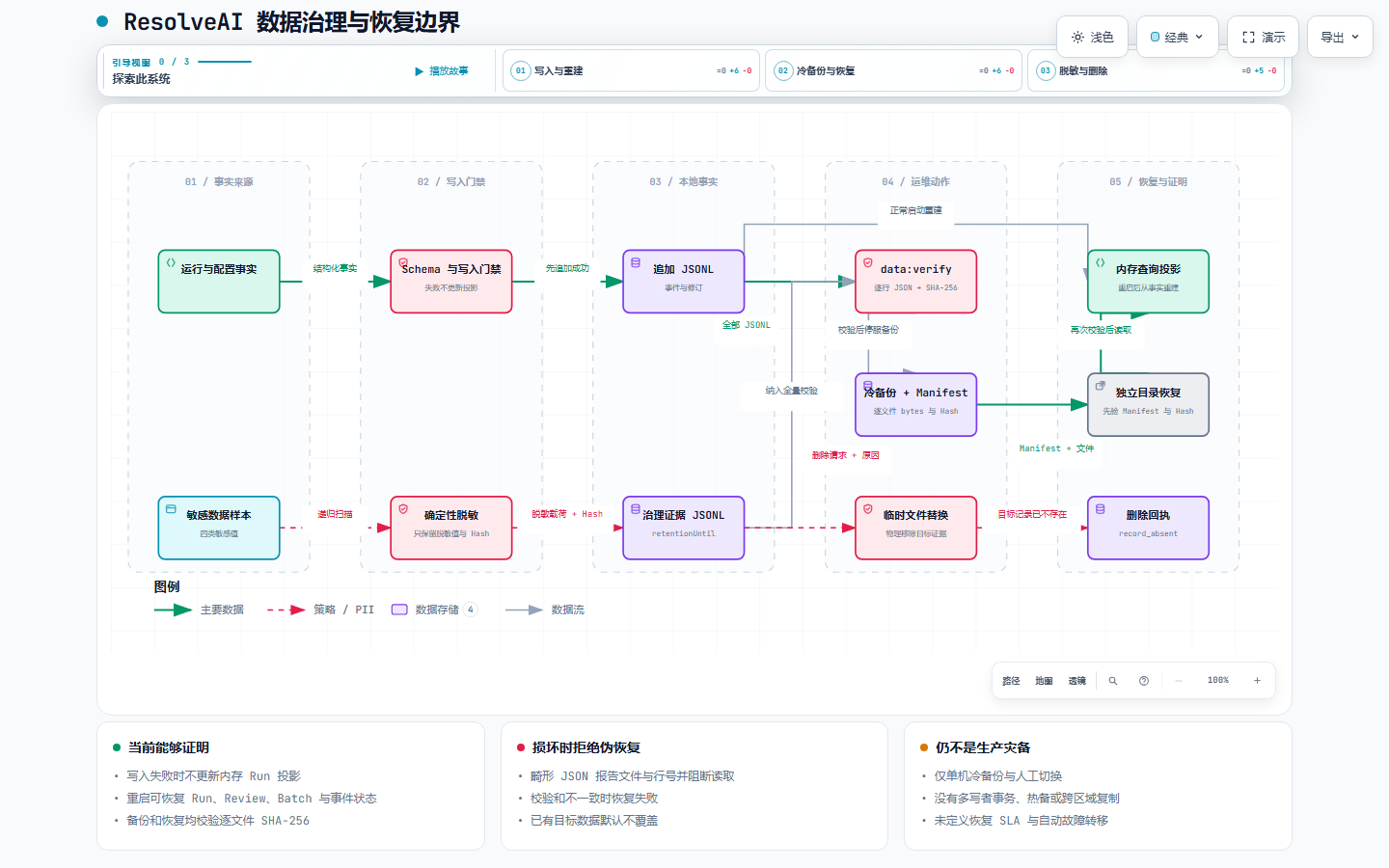Click bullet 已有目标数据默认不覆盖
The image size is (1389, 868).
594,821
